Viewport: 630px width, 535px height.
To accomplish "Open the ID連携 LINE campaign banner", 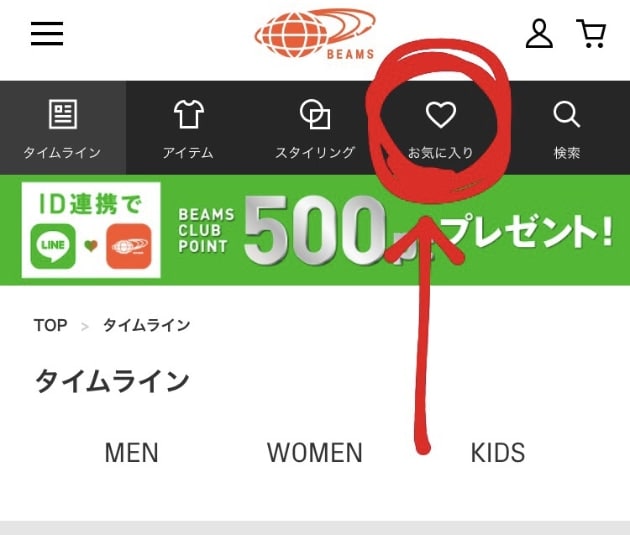I will pos(315,230).
